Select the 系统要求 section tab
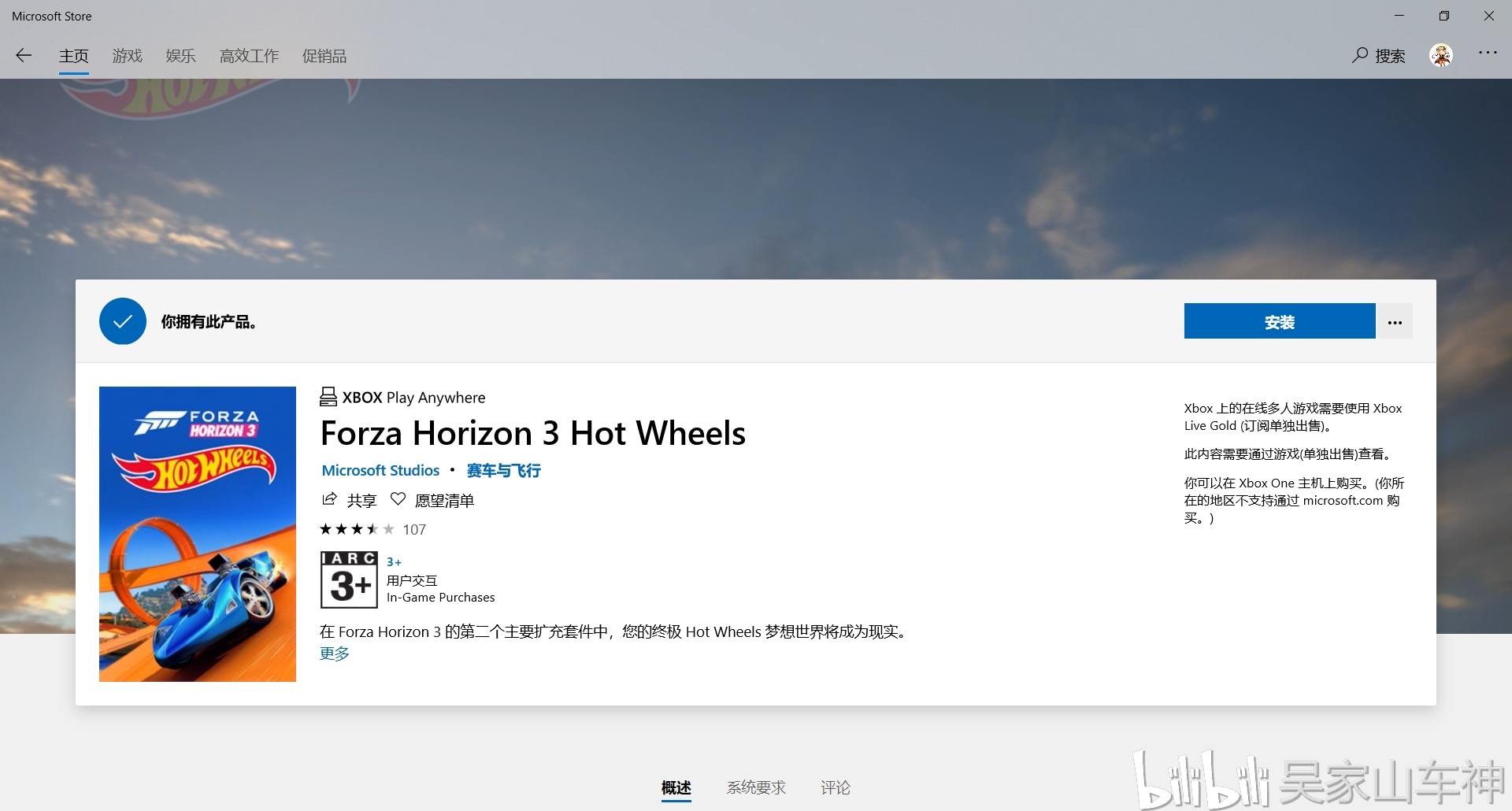1512x811 pixels. pos(756,787)
